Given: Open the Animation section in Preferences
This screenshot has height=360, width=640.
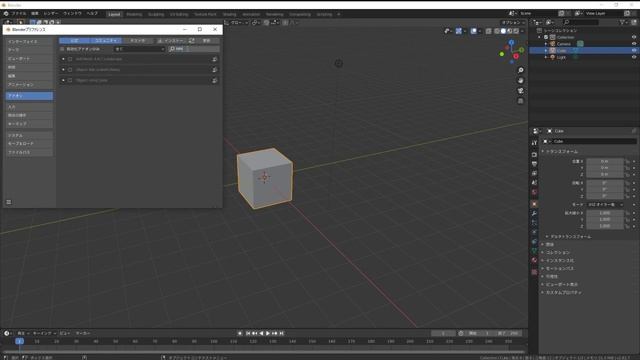Looking at the screenshot, I should [x=29, y=84].
